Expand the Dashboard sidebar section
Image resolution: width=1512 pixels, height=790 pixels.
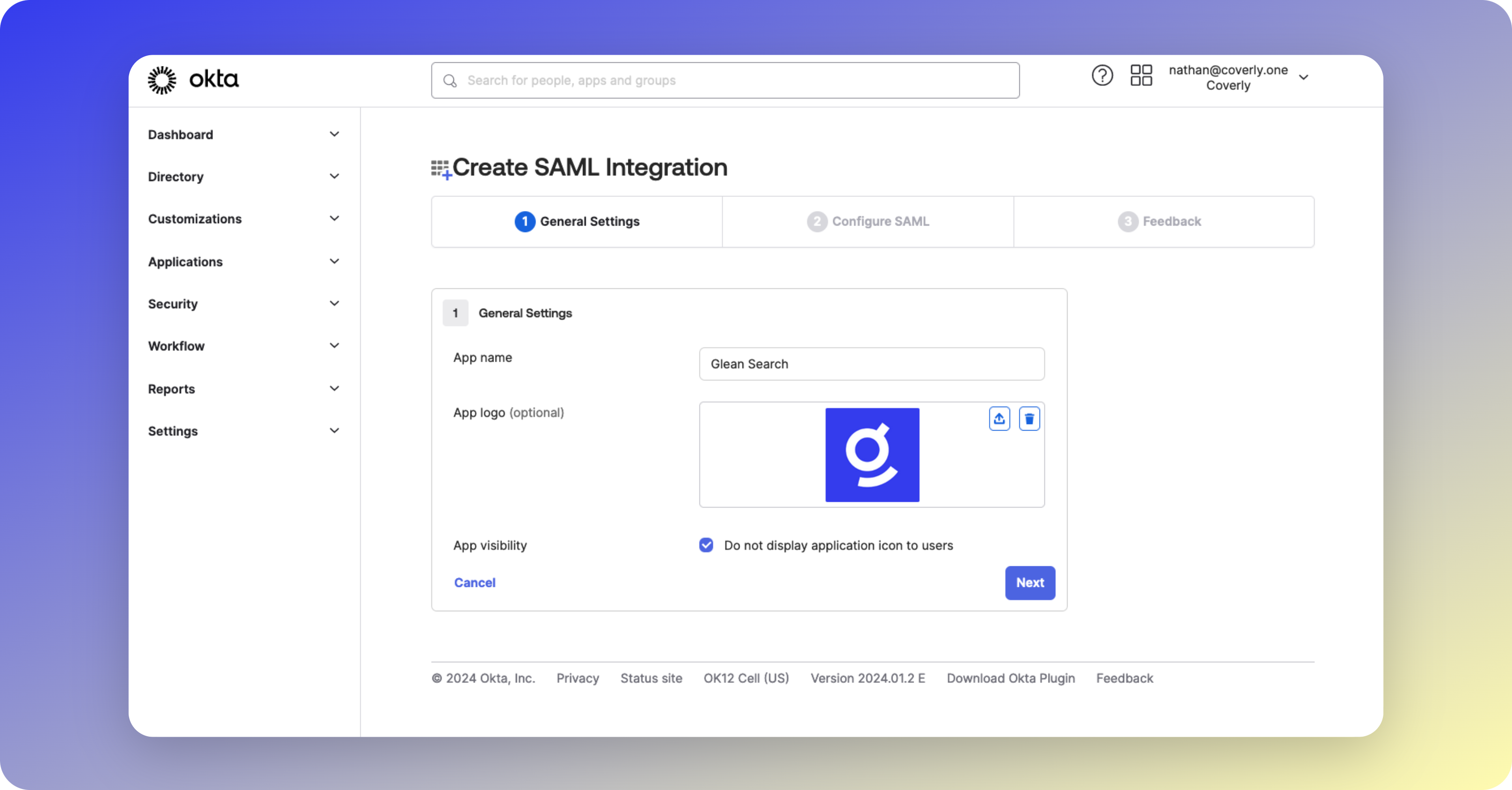[x=244, y=134]
